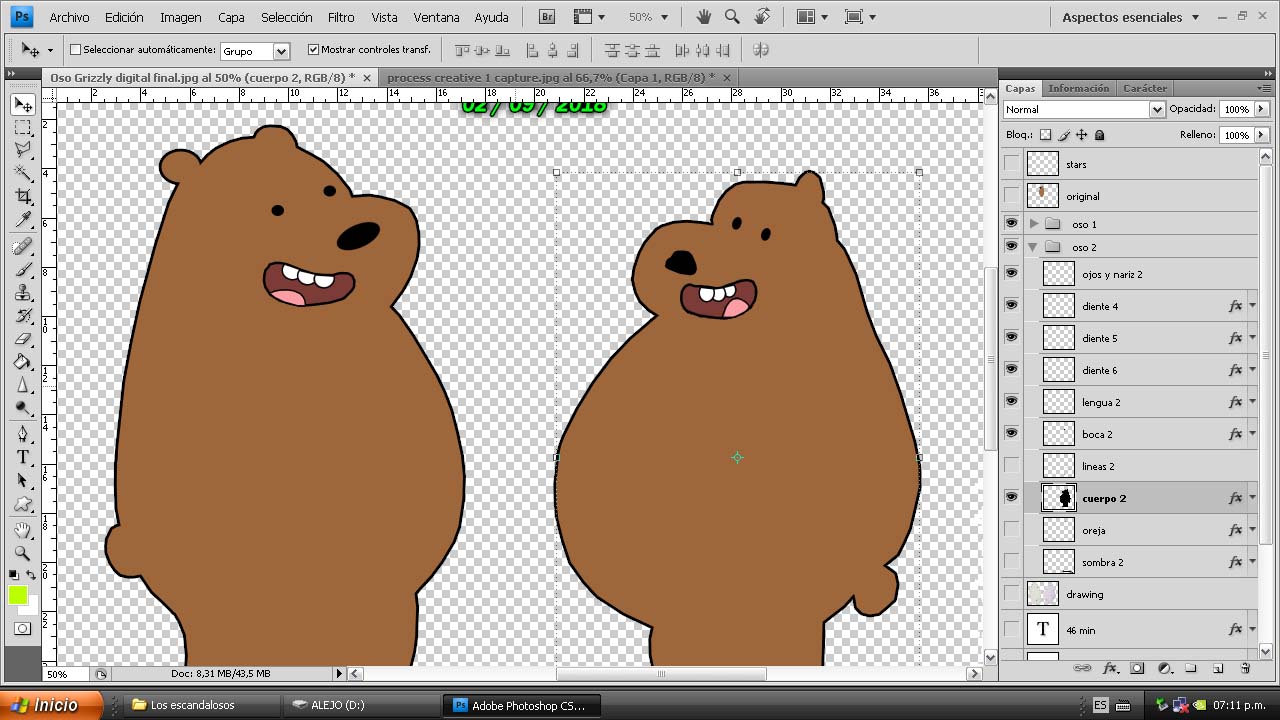
Task: Select the Eyedropper tool
Action: [22, 220]
